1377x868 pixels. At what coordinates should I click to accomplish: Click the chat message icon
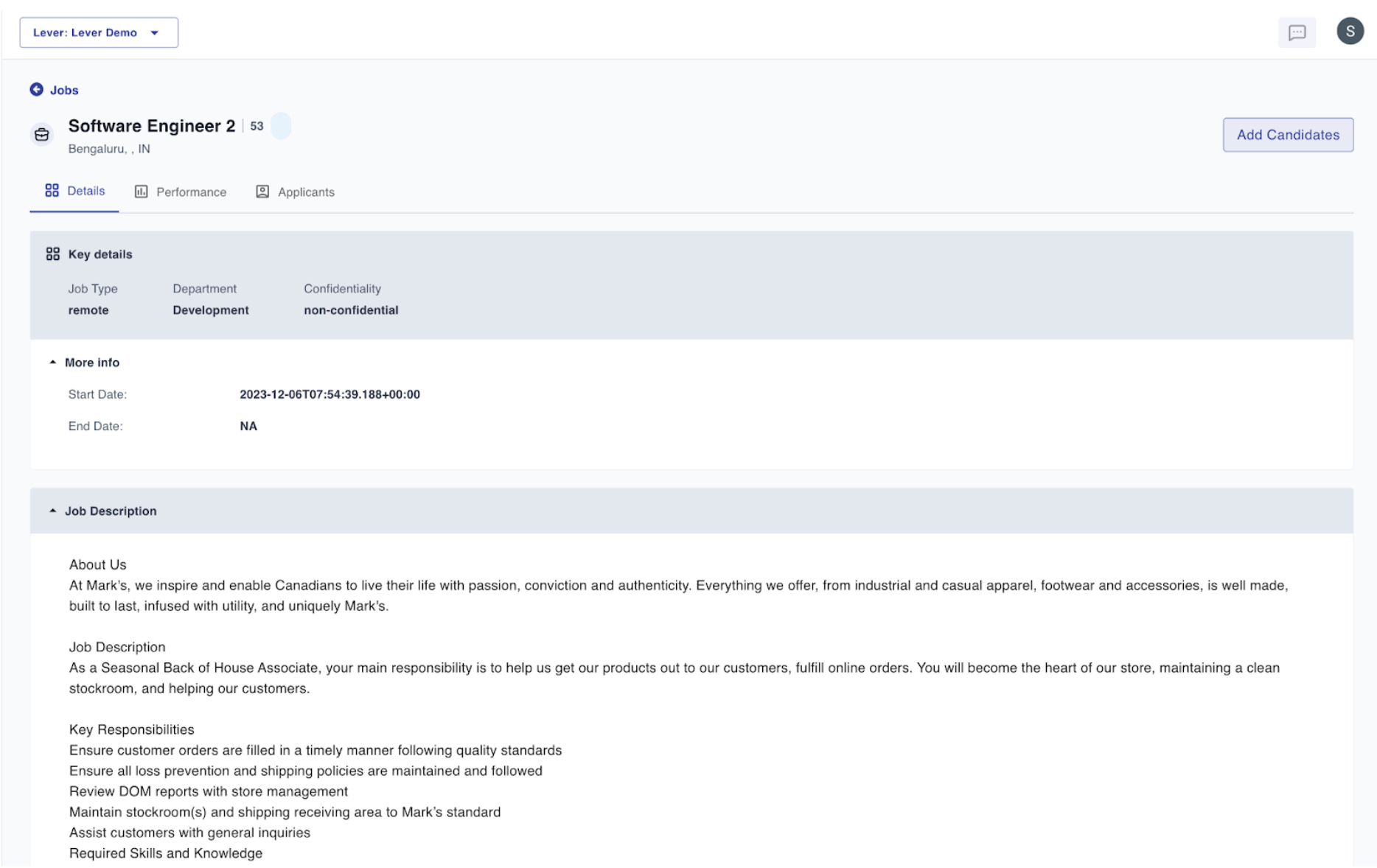[x=1297, y=32]
